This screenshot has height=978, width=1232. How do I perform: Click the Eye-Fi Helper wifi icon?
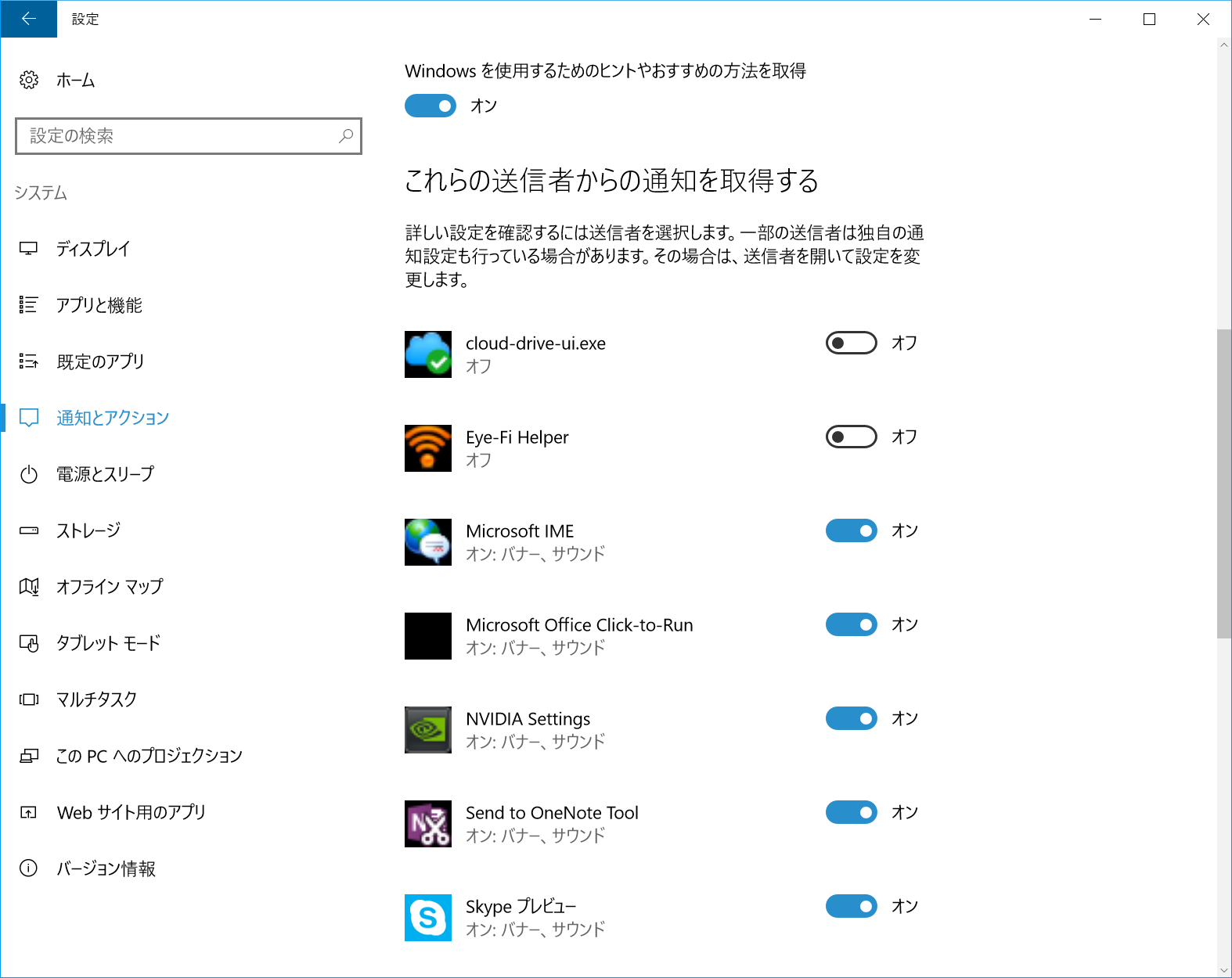tap(428, 448)
